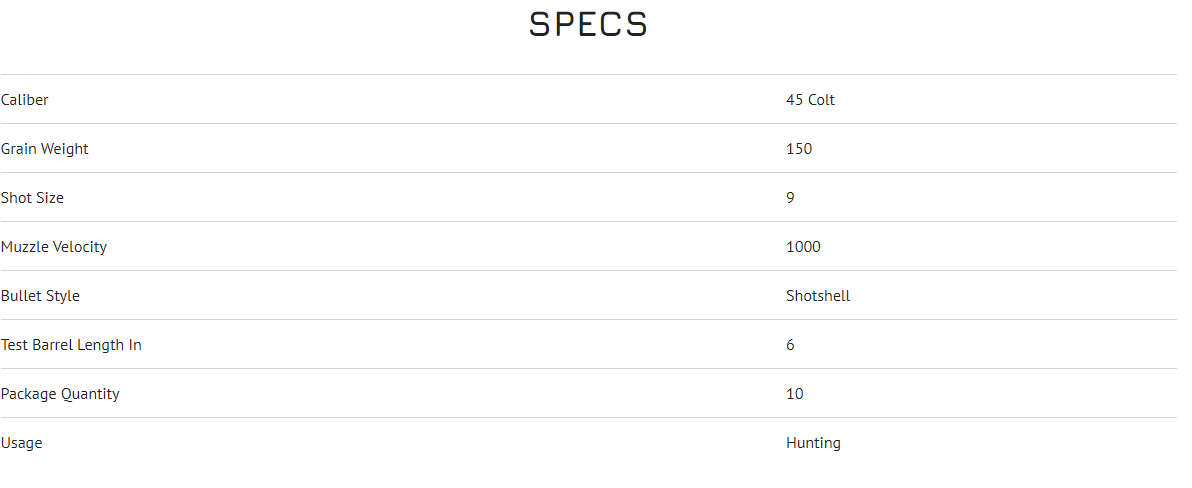This screenshot has height=488, width=1192.
Task: Click the divider between Caliber and Grain Weight rows
Action: click(x=588, y=124)
